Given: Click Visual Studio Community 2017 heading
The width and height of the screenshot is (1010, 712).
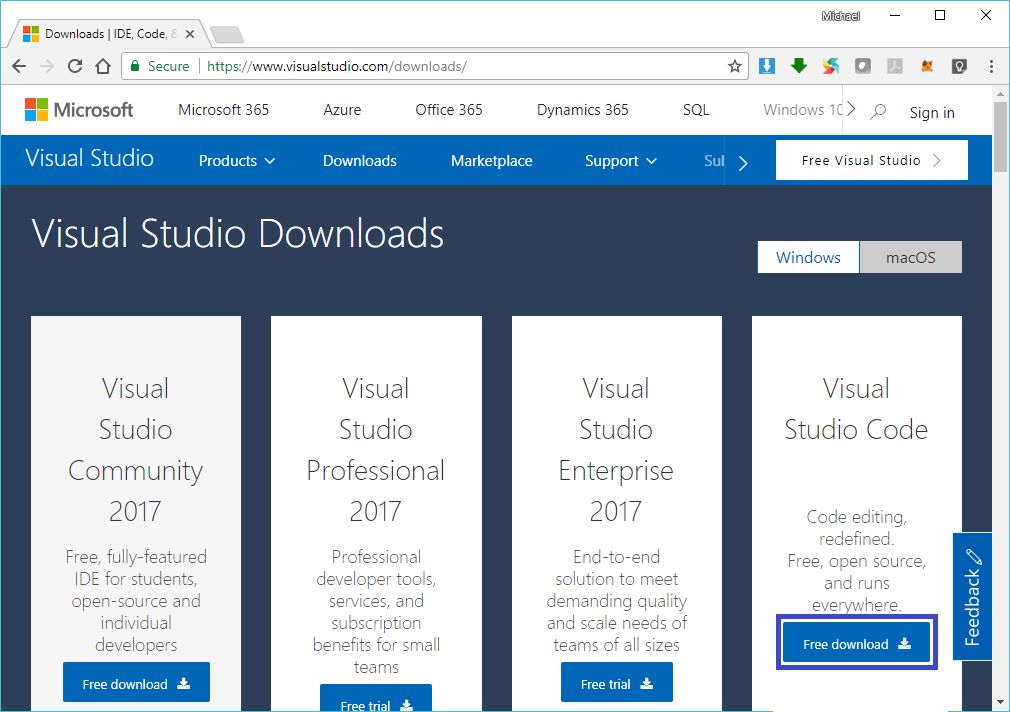Looking at the screenshot, I should tap(136, 450).
